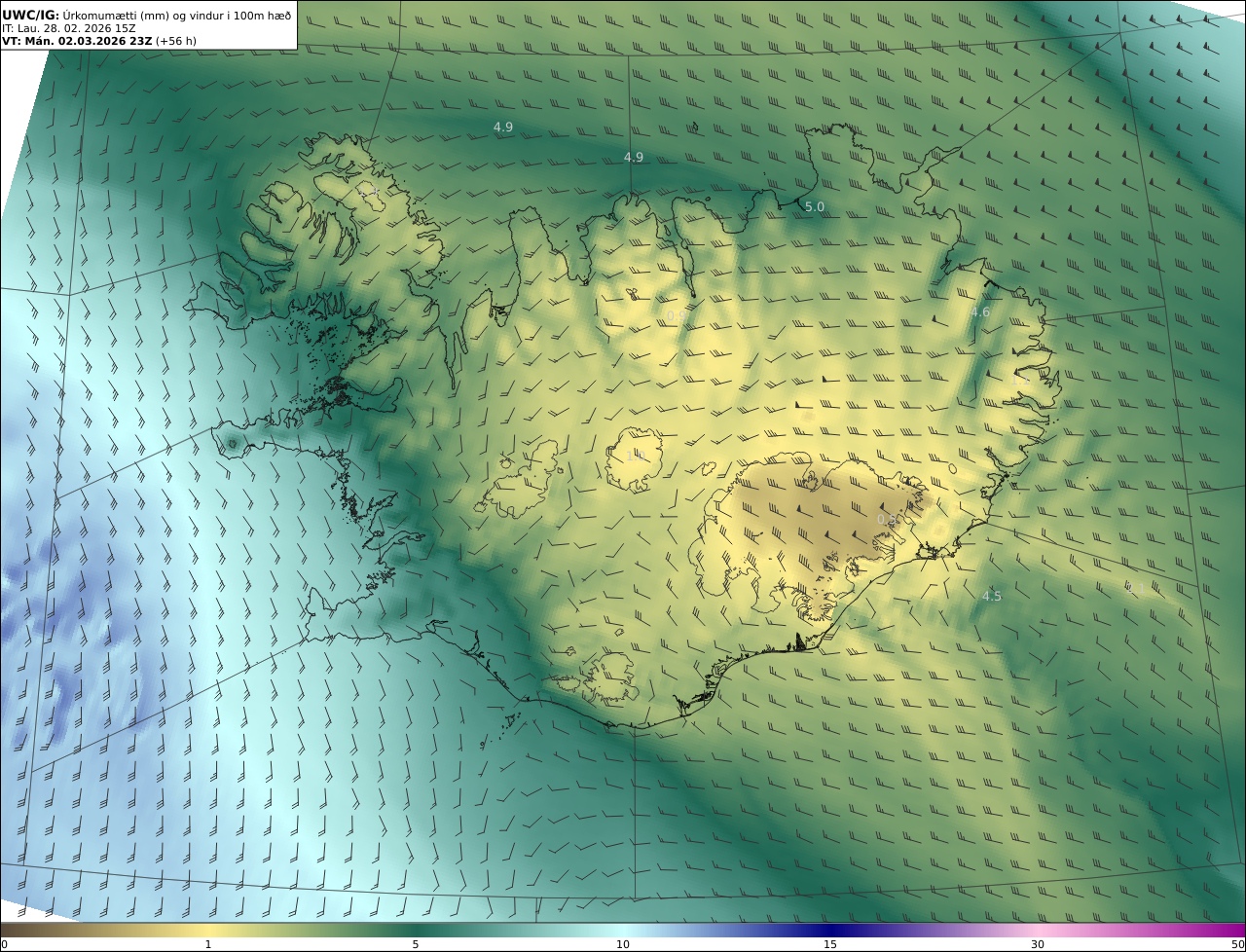Image resolution: width=1246 pixels, height=952 pixels.
Task: Click the color scale tick label 30
Action: click(1038, 944)
